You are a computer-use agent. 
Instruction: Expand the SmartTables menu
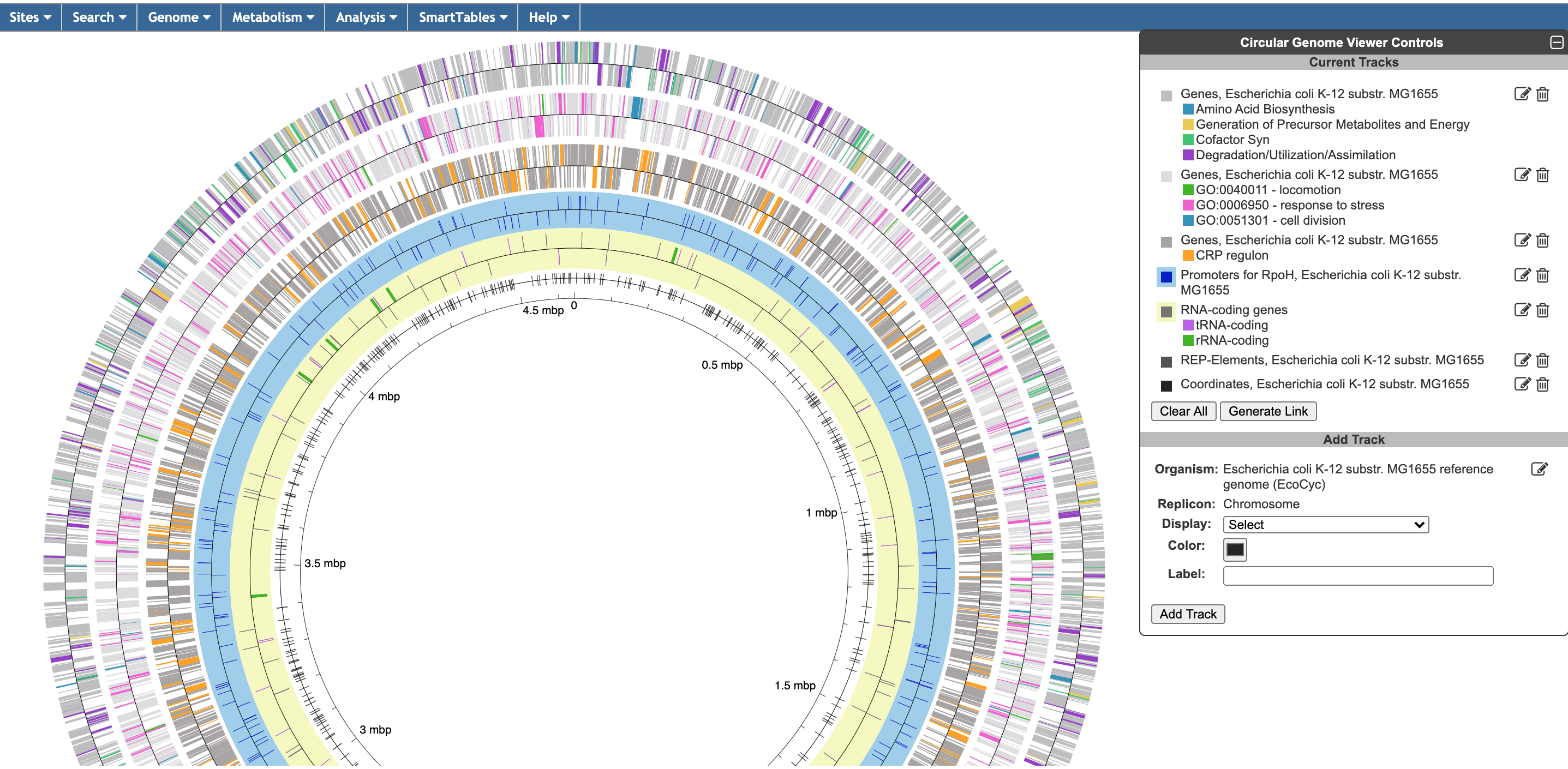pyautogui.click(x=462, y=17)
